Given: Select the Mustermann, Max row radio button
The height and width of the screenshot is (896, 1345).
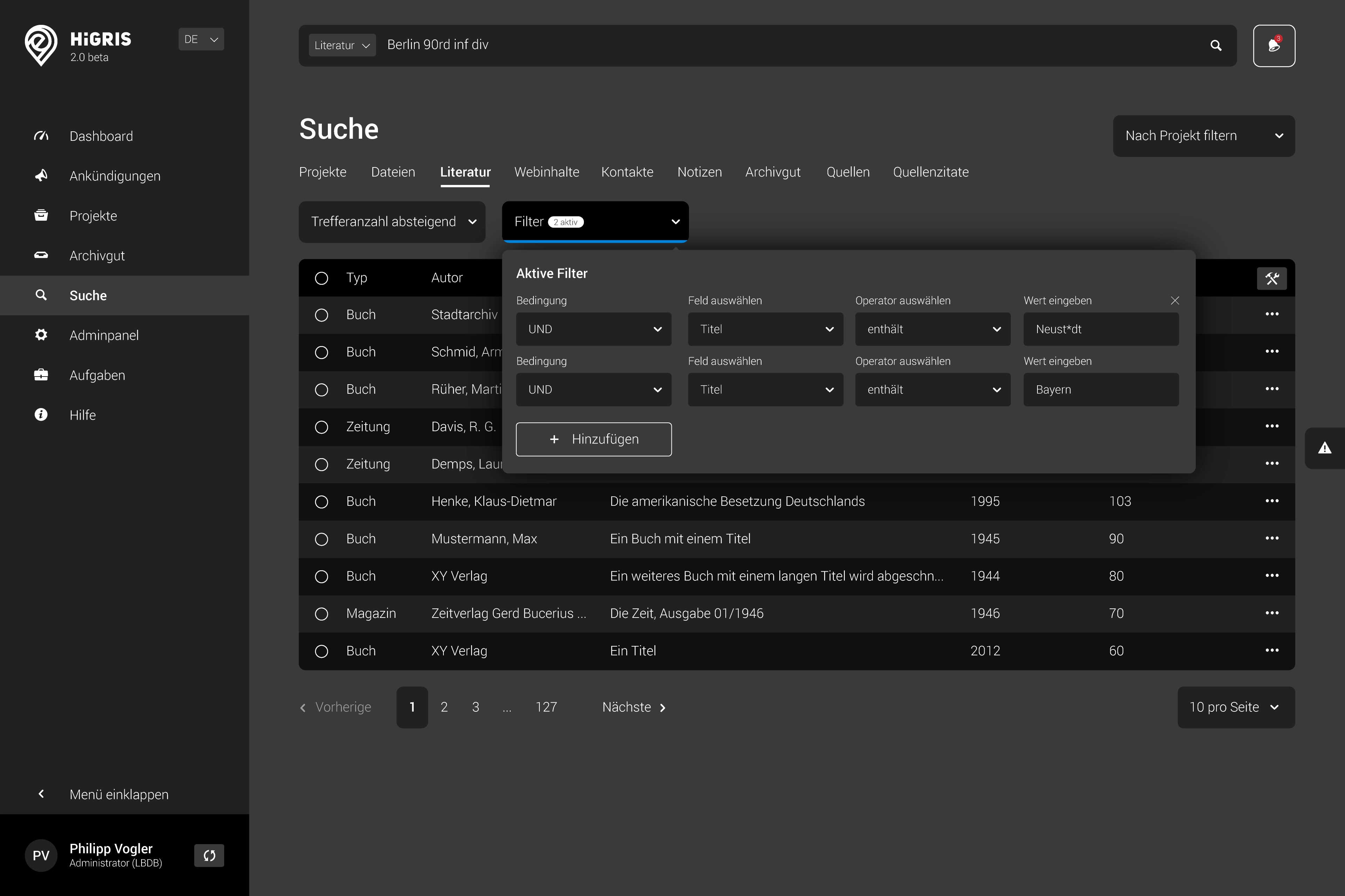Looking at the screenshot, I should 322,539.
